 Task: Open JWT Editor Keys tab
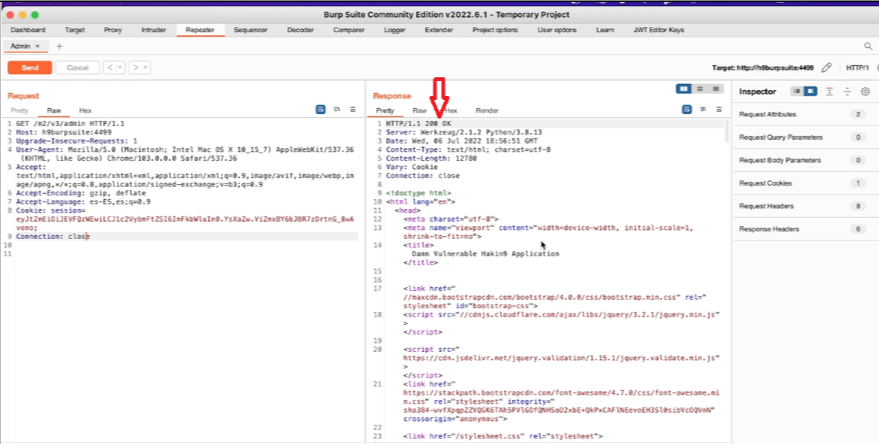point(659,30)
